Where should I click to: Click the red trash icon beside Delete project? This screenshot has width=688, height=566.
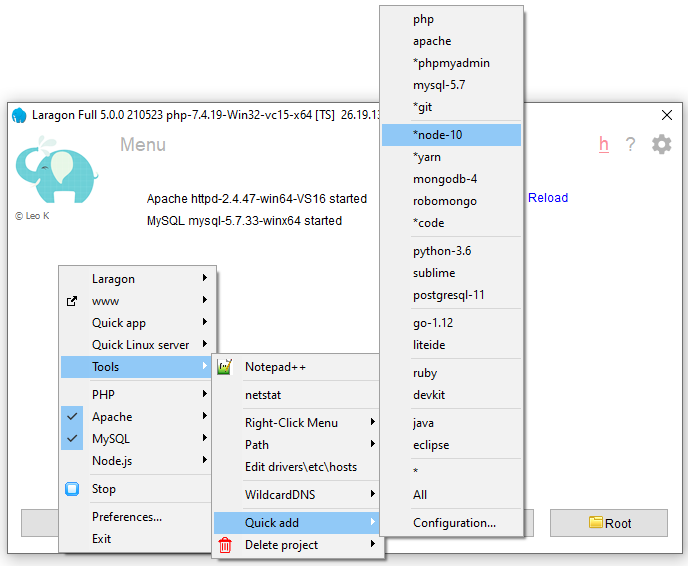(225, 545)
